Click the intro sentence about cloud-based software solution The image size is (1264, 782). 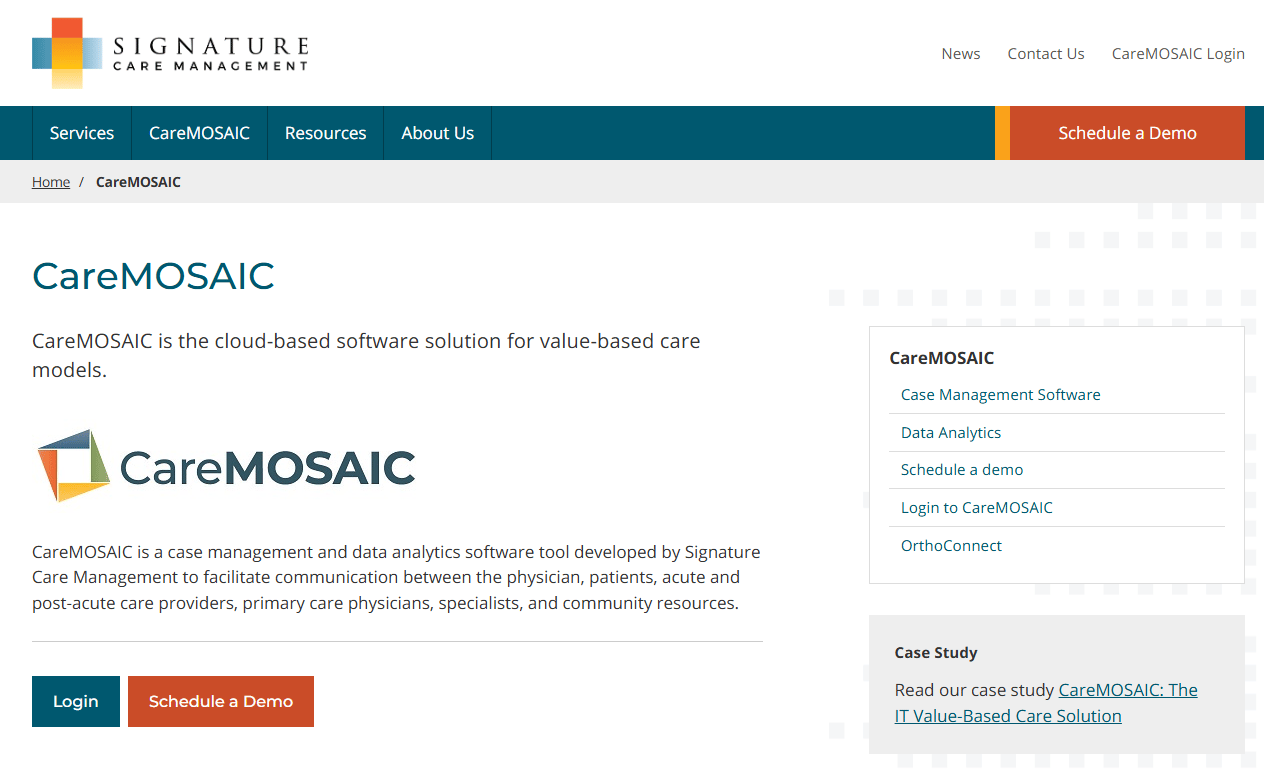click(366, 355)
